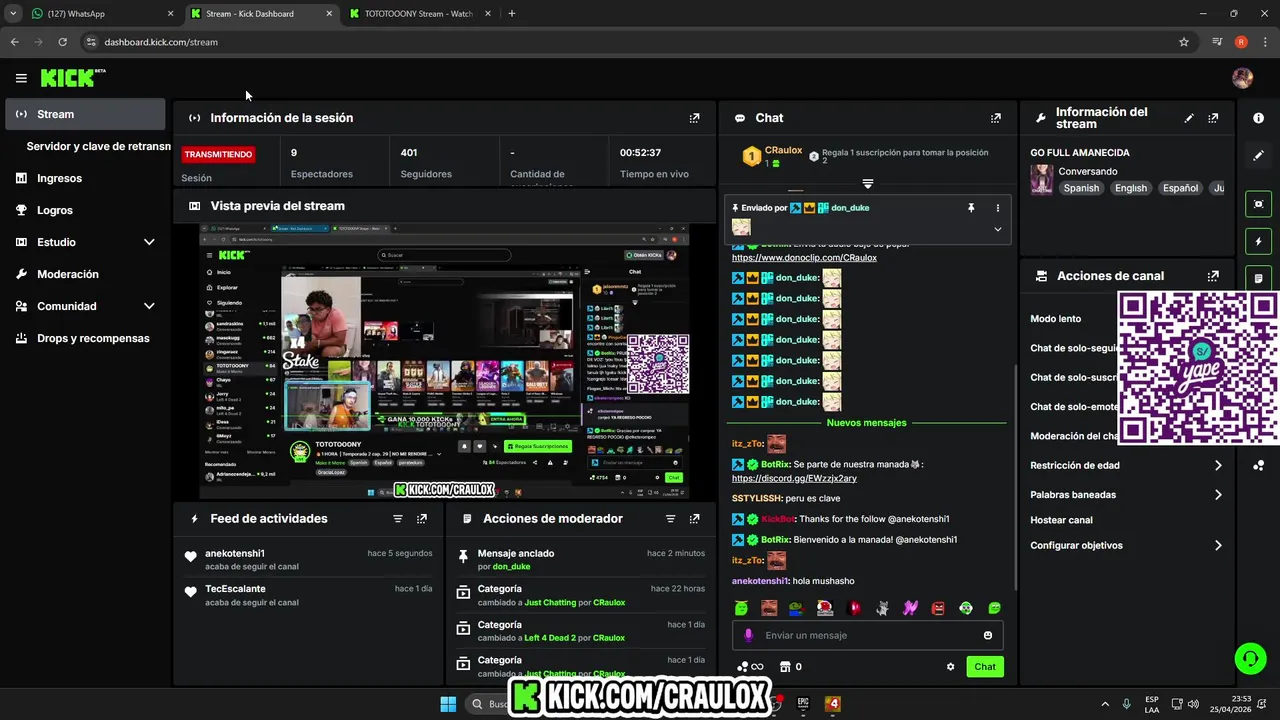The height and width of the screenshot is (720, 1280).
Task: Click the Español tag
Action: pyautogui.click(x=1180, y=188)
